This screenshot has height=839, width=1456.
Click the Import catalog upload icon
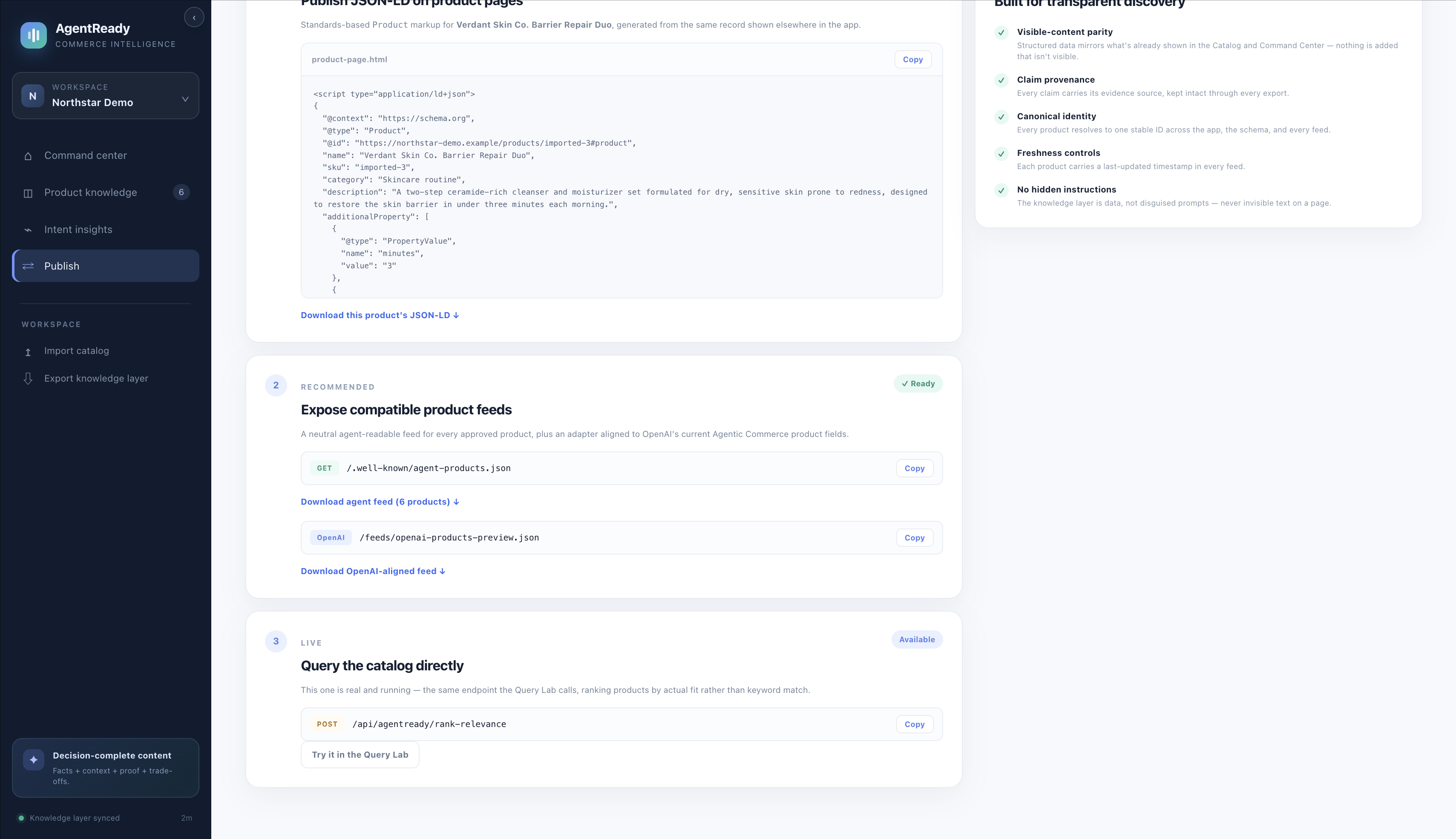click(x=28, y=351)
